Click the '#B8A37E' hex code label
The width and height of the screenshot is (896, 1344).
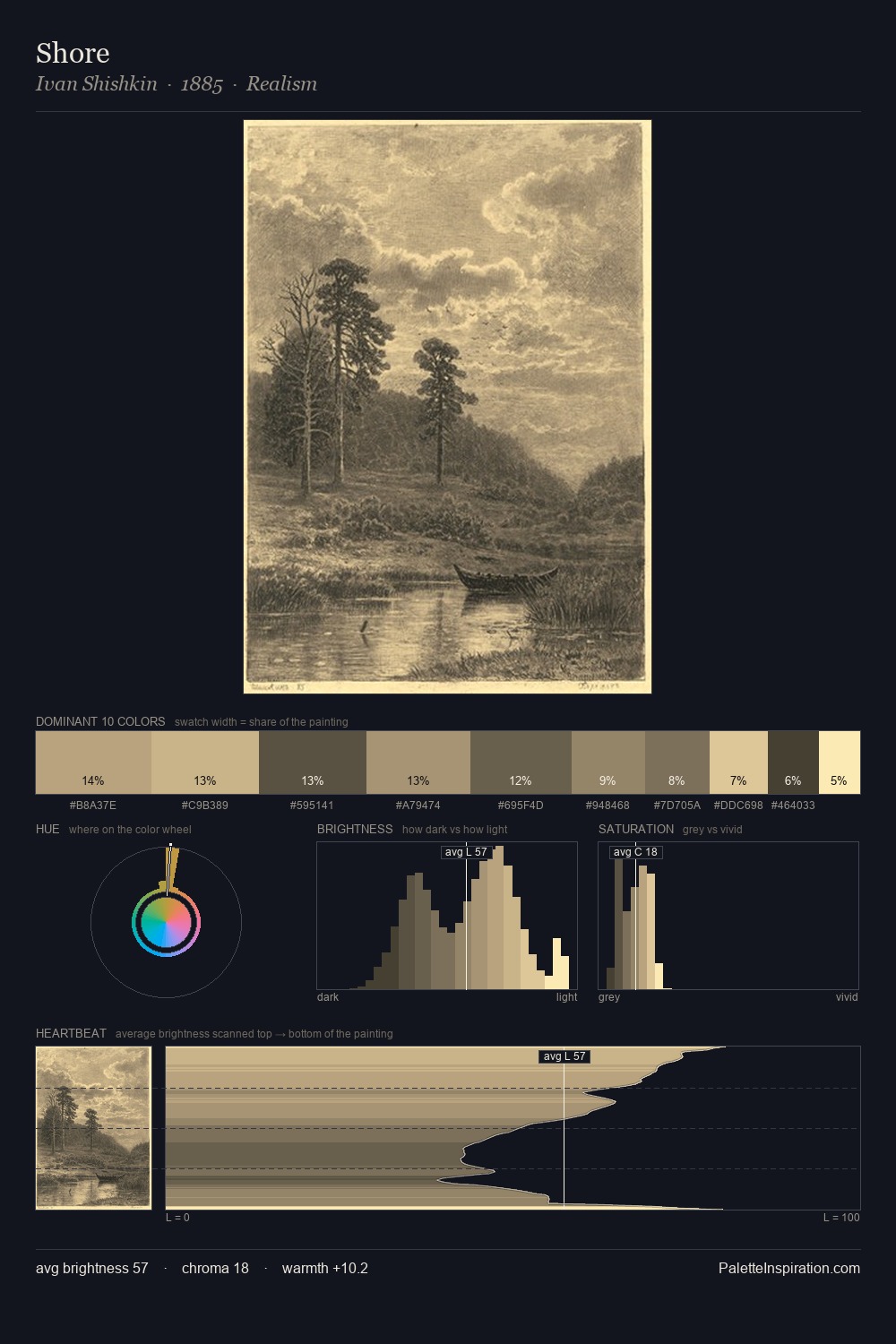click(93, 805)
